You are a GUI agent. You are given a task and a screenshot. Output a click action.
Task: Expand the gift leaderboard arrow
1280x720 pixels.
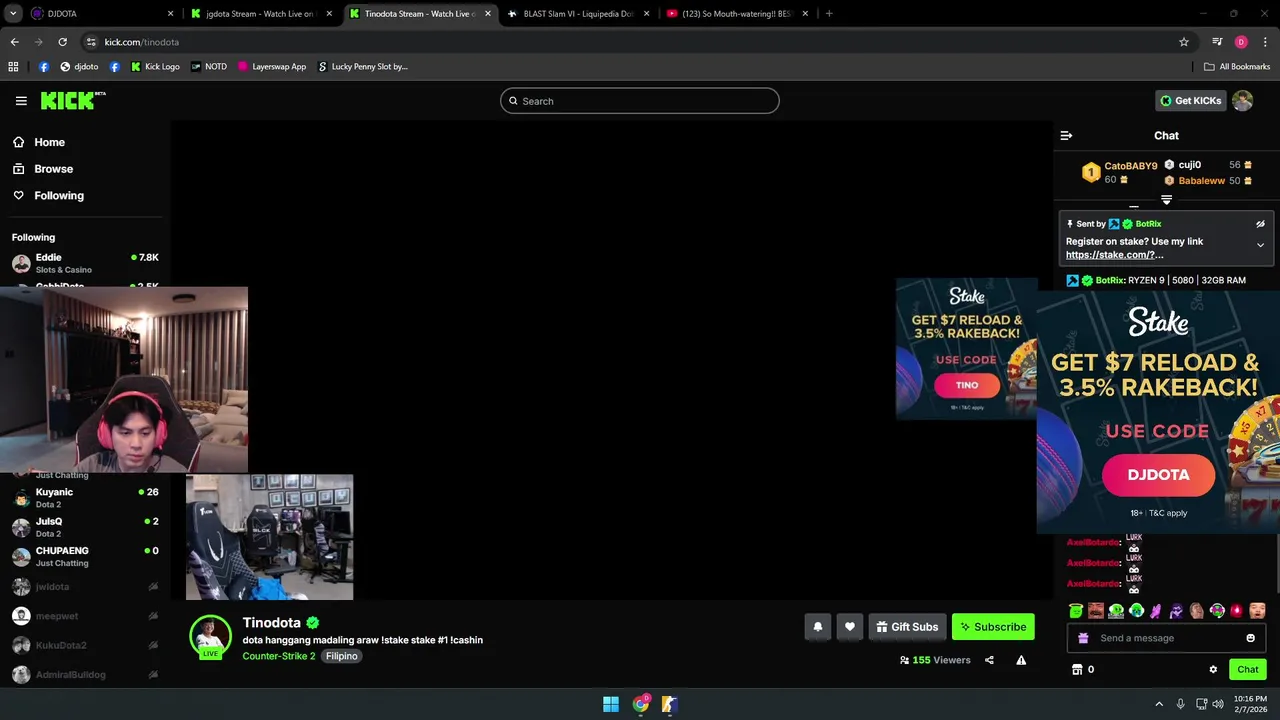coord(1166,200)
